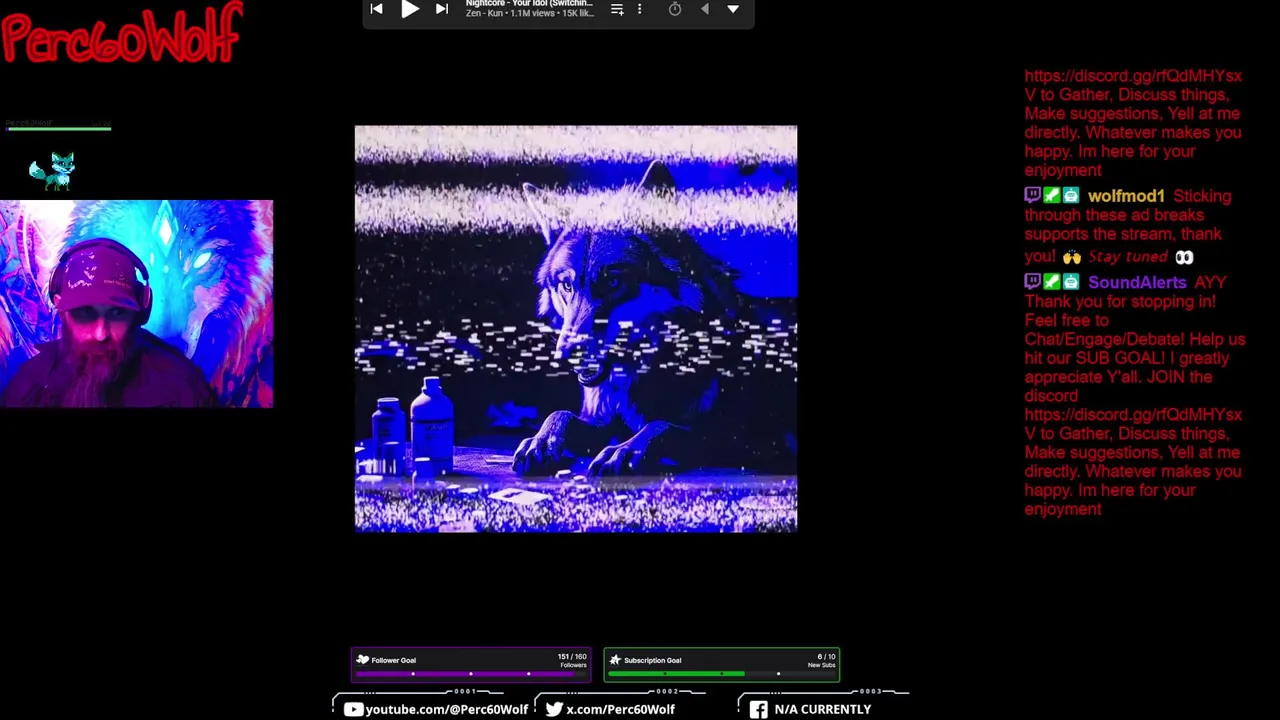Screen dimensions: 1280x720
Task: Open the add-to-queue playlist icon
Action: click(617, 9)
